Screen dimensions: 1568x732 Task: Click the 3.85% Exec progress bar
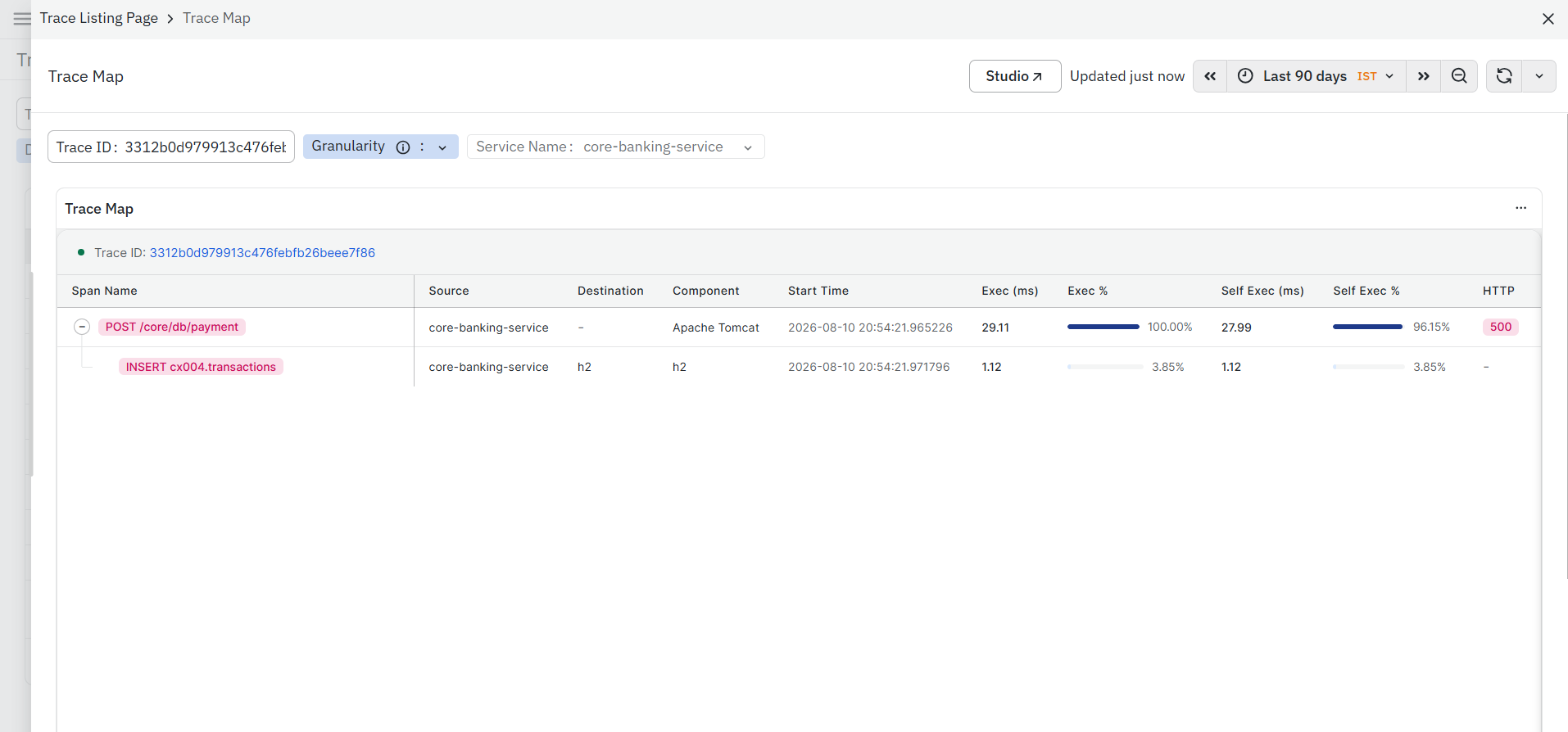pos(1104,367)
